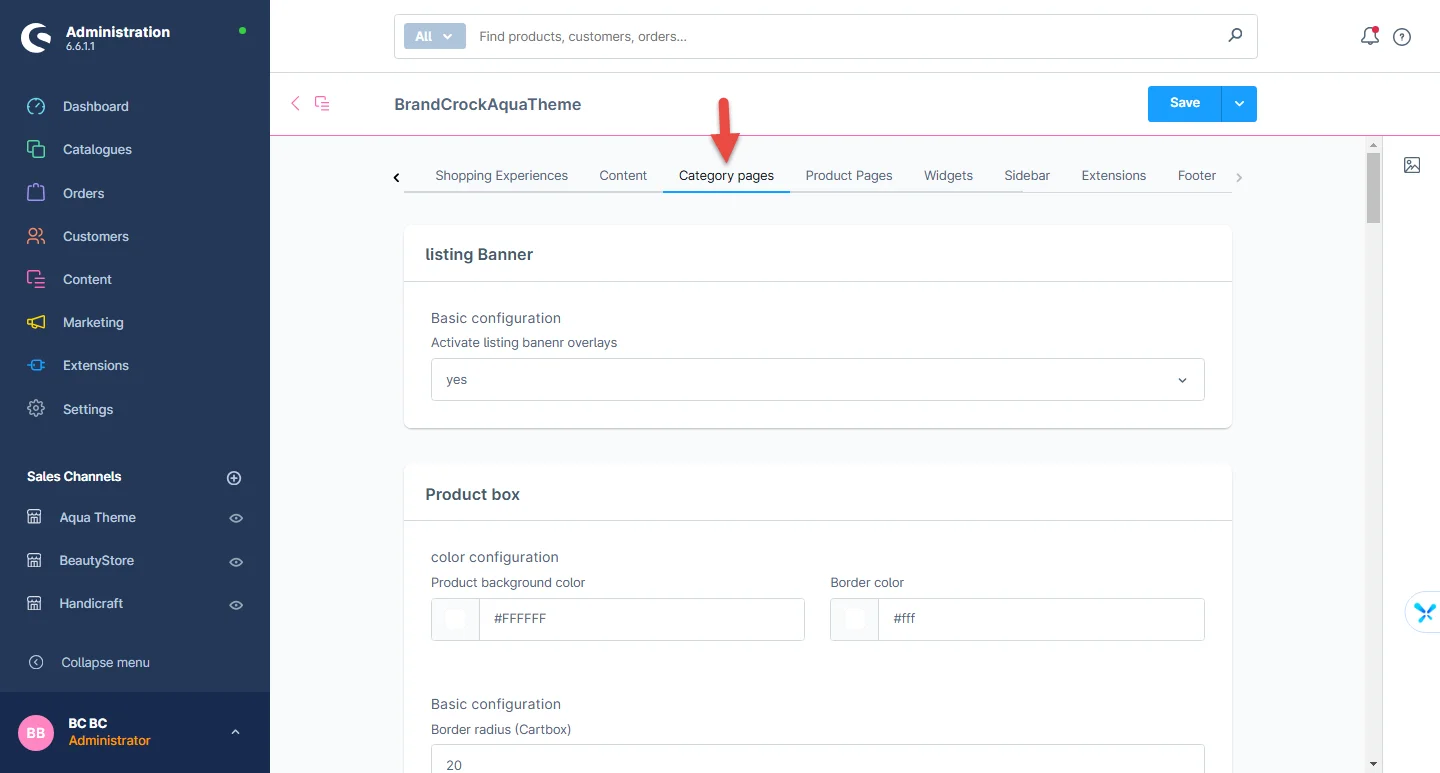Open Dashboard from the sidebar
Viewport: 1440px width, 773px height.
95,106
